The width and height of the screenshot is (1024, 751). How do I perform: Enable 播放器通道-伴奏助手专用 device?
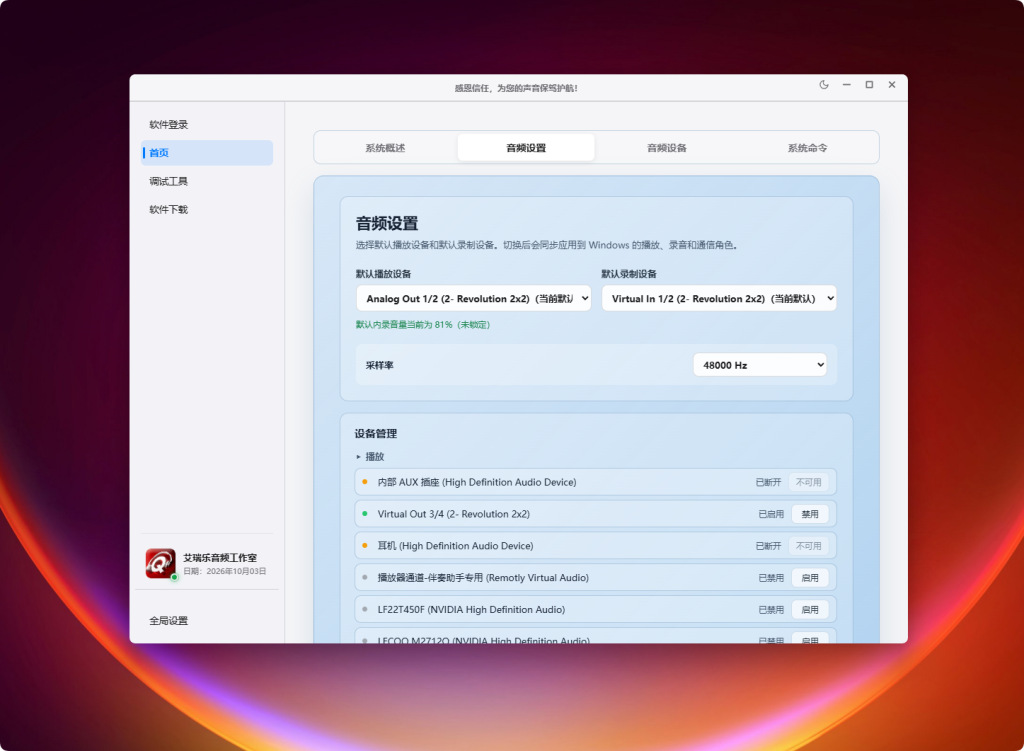(810, 578)
